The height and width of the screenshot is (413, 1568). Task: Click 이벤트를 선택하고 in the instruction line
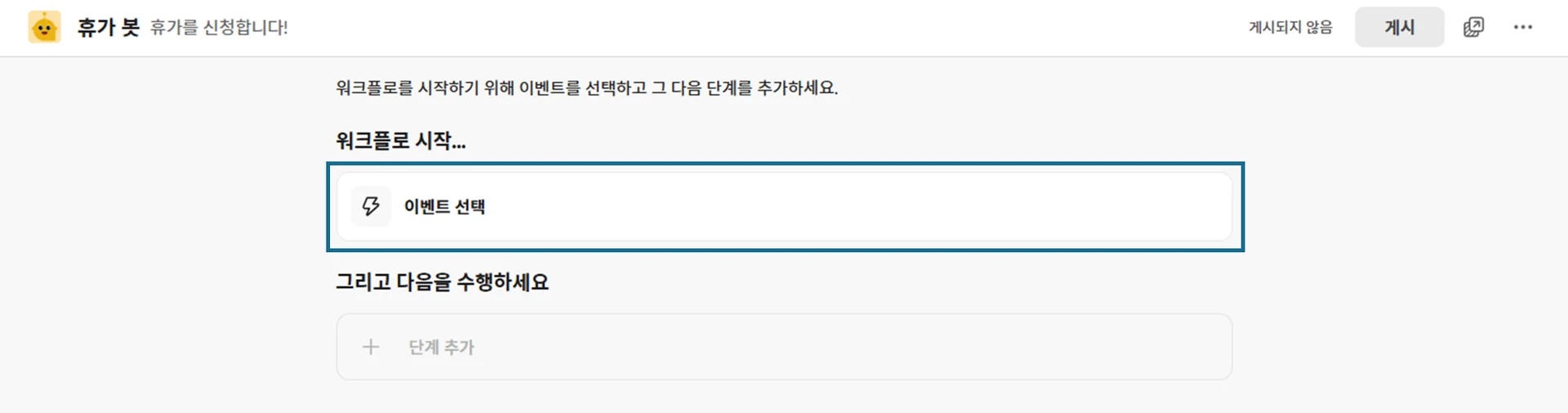[582, 87]
